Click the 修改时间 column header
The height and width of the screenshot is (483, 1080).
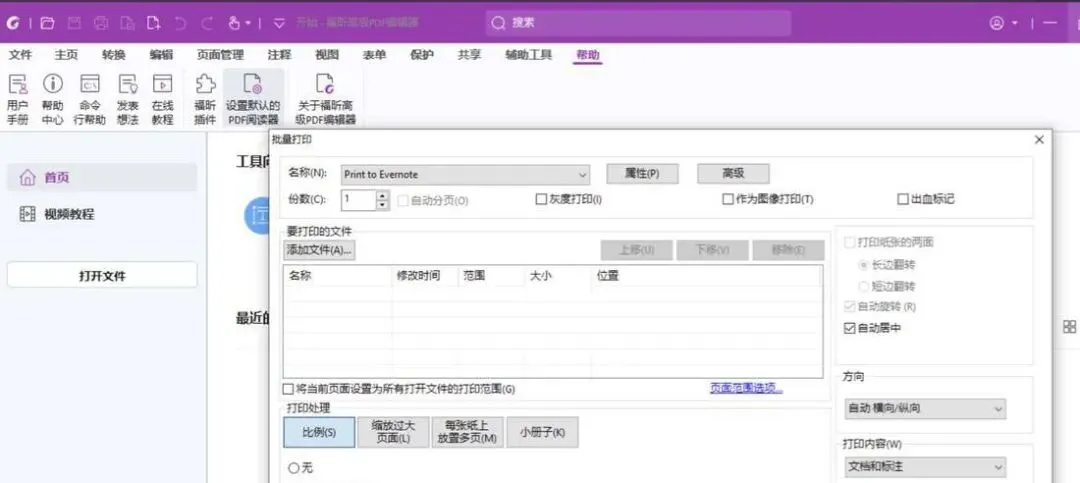click(424, 276)
